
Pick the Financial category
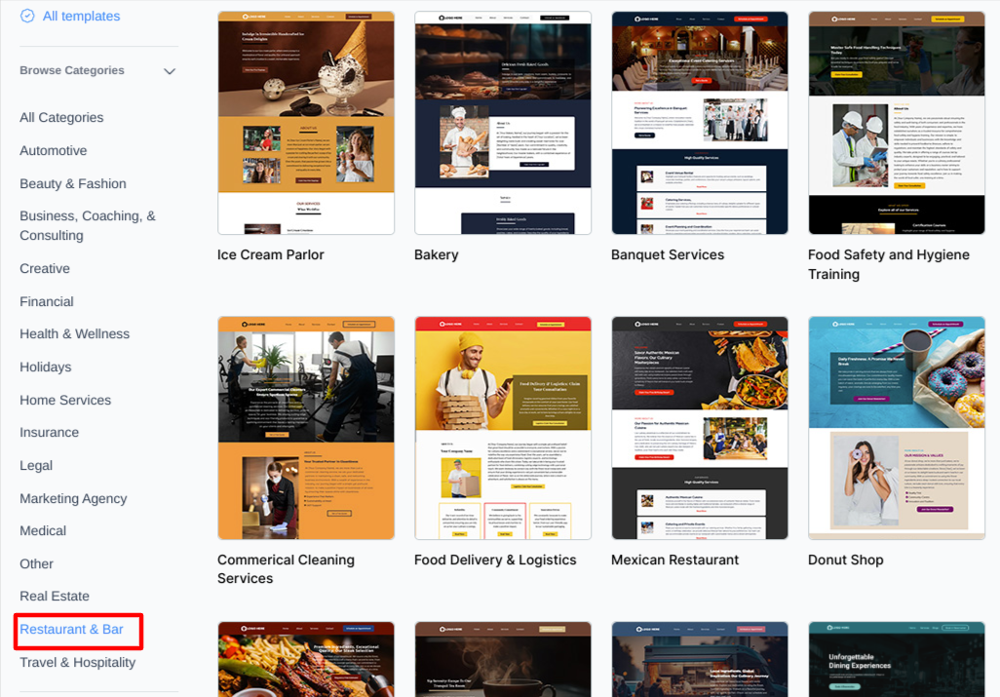(47, 302)
